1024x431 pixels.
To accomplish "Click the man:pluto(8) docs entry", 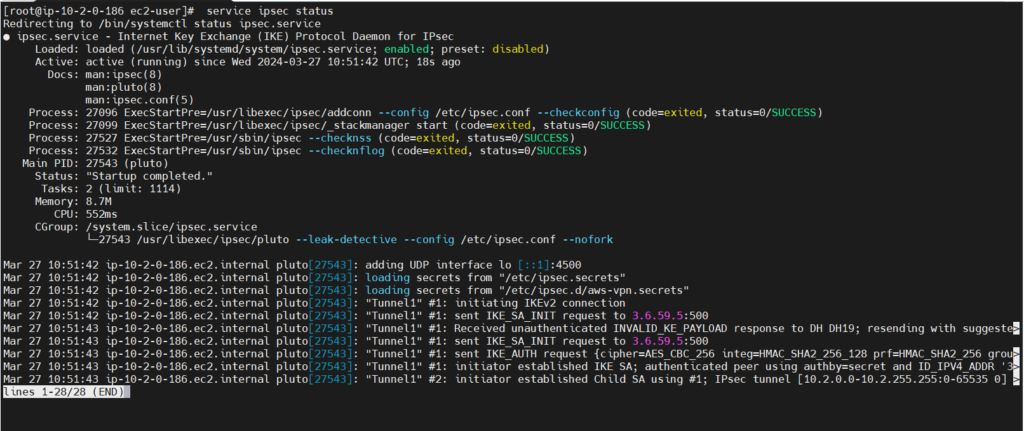I will pos(124,88).
